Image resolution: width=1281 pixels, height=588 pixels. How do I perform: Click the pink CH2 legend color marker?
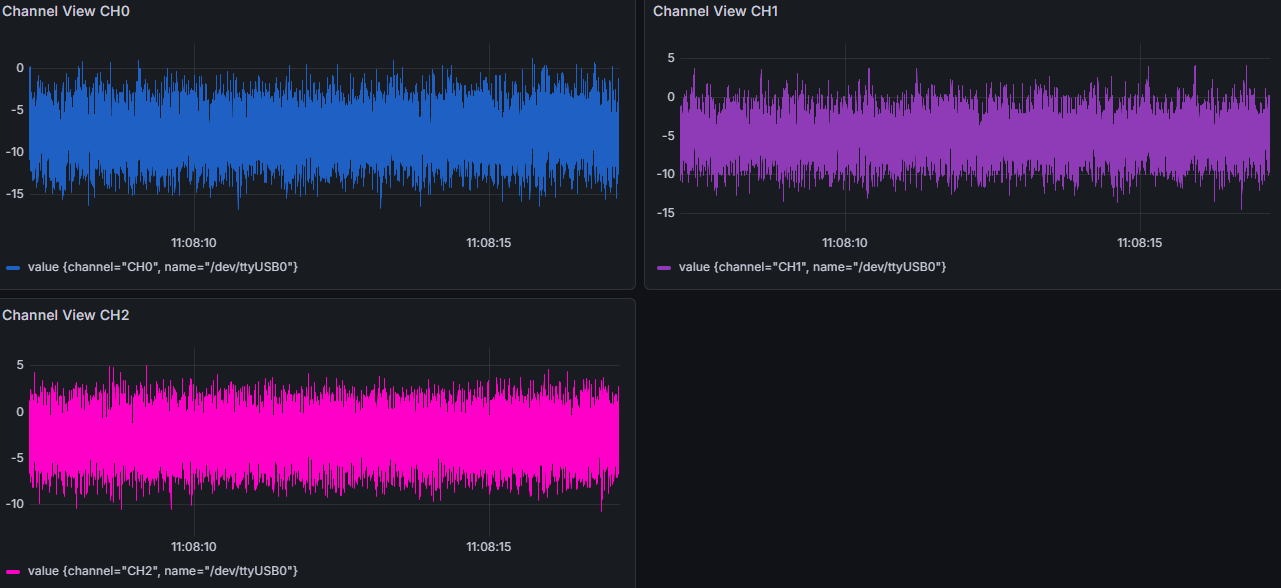(x=12, y=571)
